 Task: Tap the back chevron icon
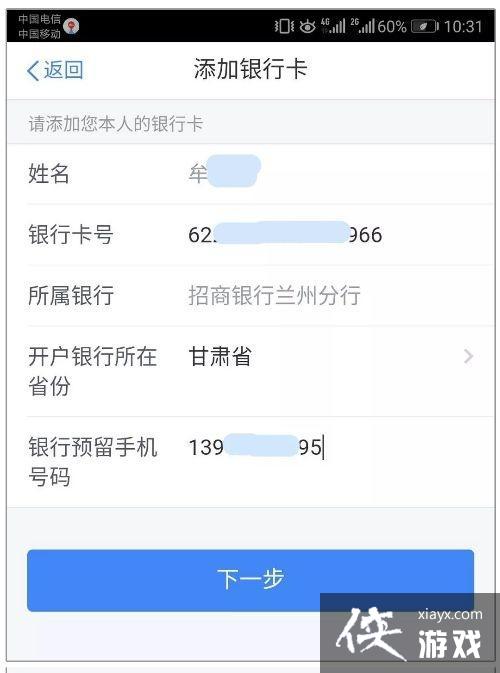tap(33, 70)
